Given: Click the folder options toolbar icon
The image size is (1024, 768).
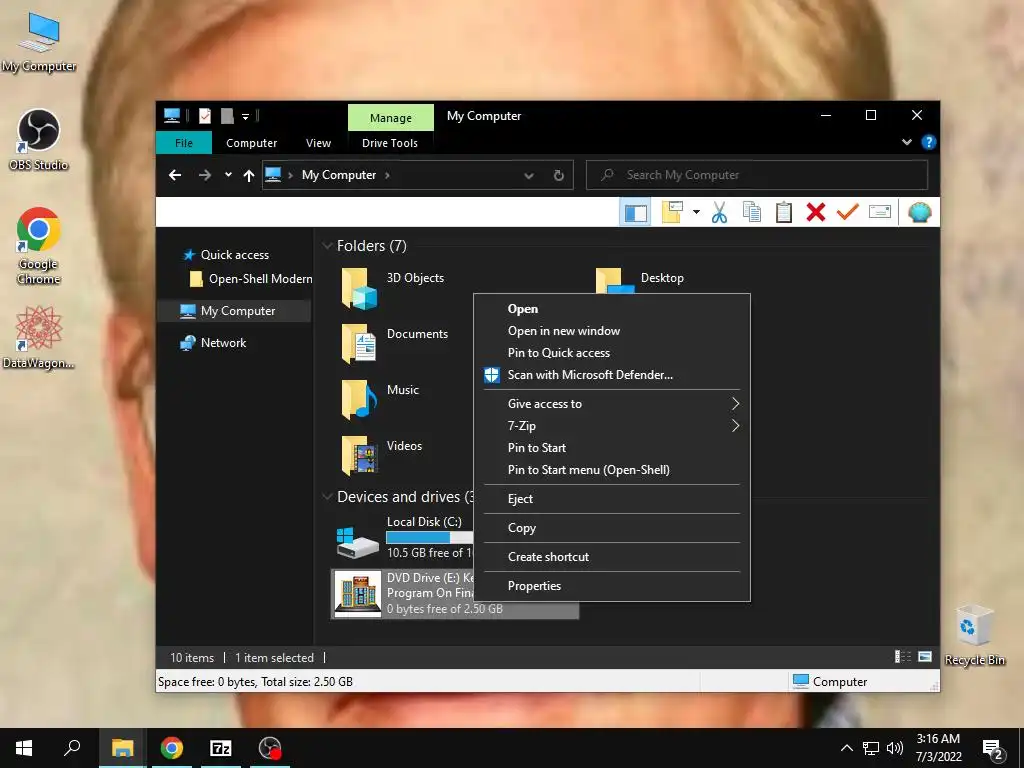Looking at the screenshot, I should pyautogui.click(x=672, y=212).
